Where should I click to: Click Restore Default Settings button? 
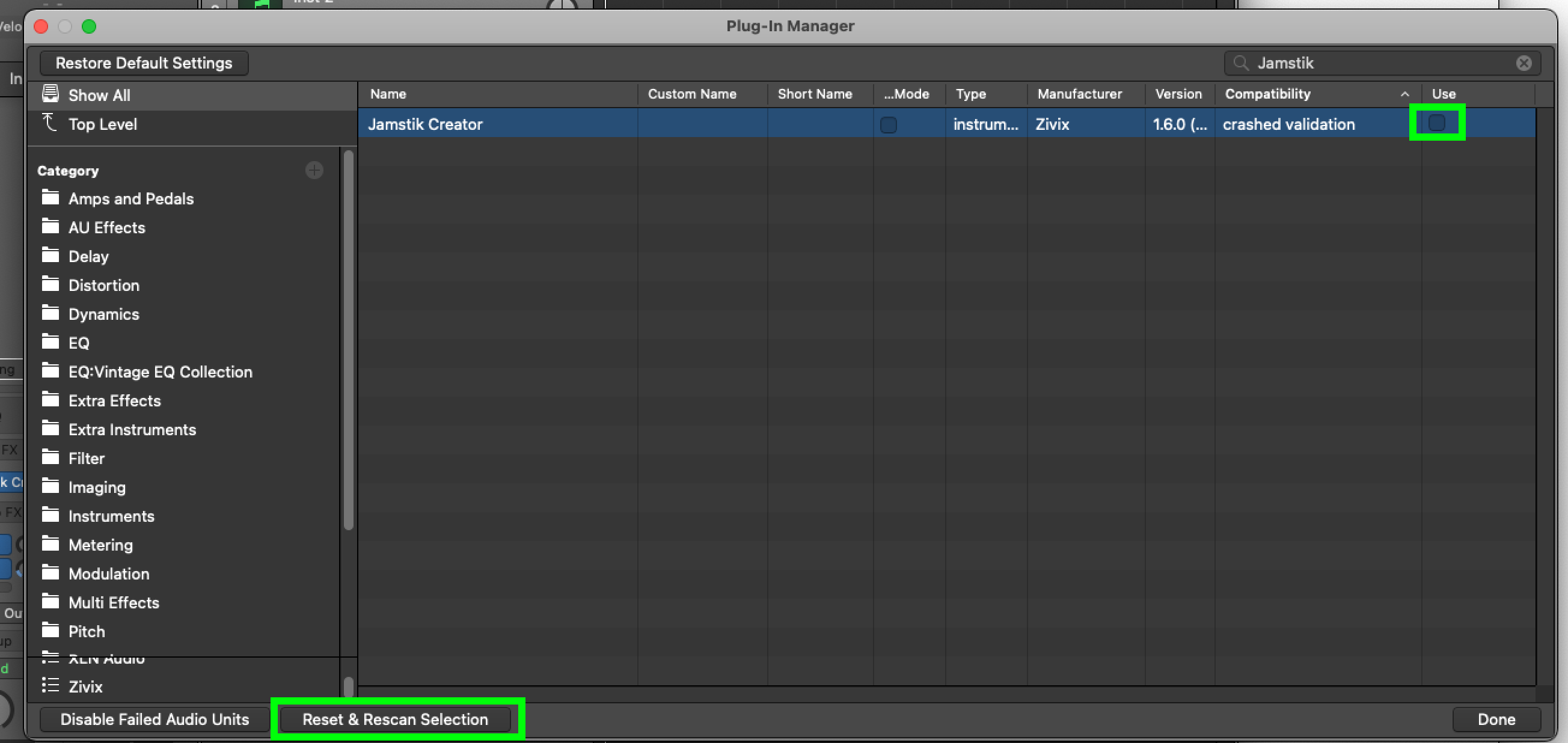(144, 63)
